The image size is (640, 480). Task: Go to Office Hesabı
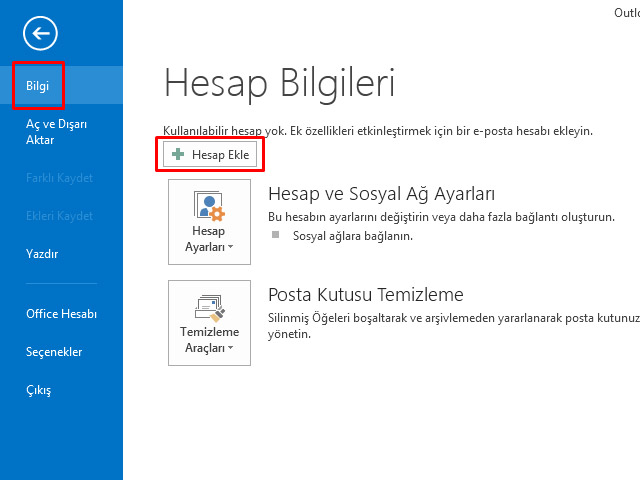pos(61,314)
